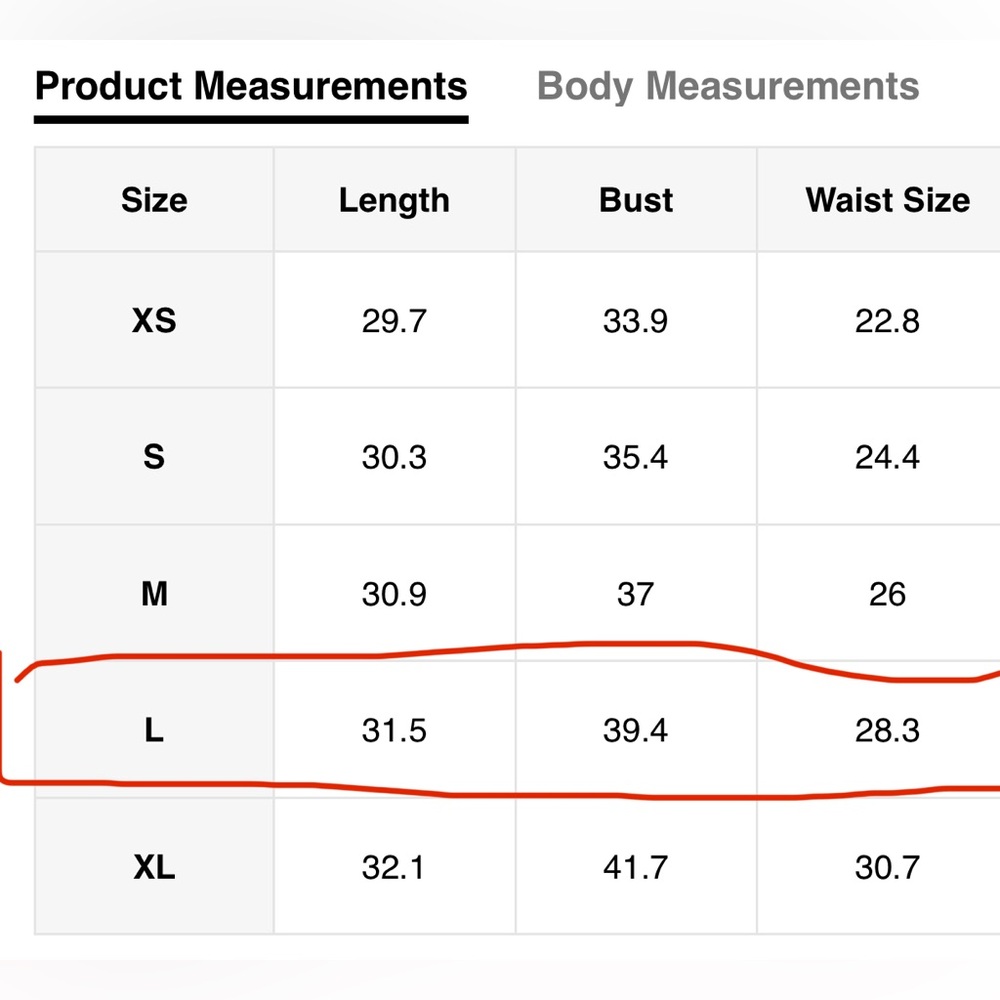Select the Product Measurements tab
Viewport: 1000px width, 1000px height.
coord(251,86)
